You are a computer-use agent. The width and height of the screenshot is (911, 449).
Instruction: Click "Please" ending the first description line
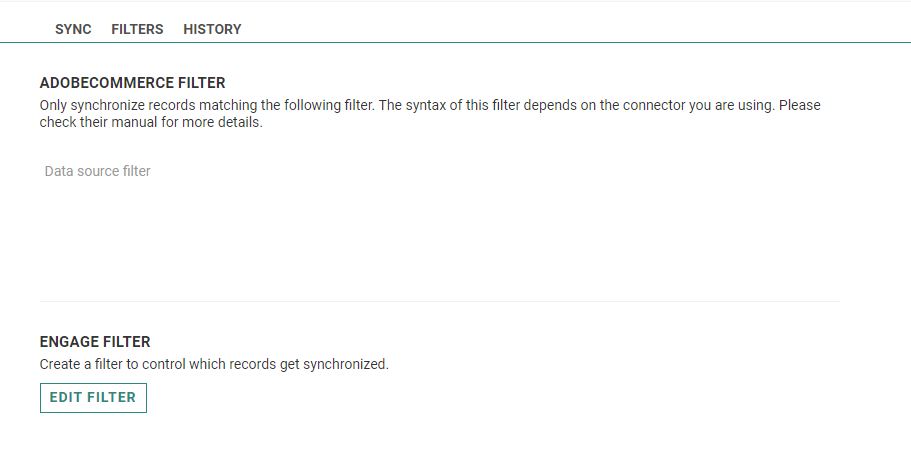click(800, 104)
